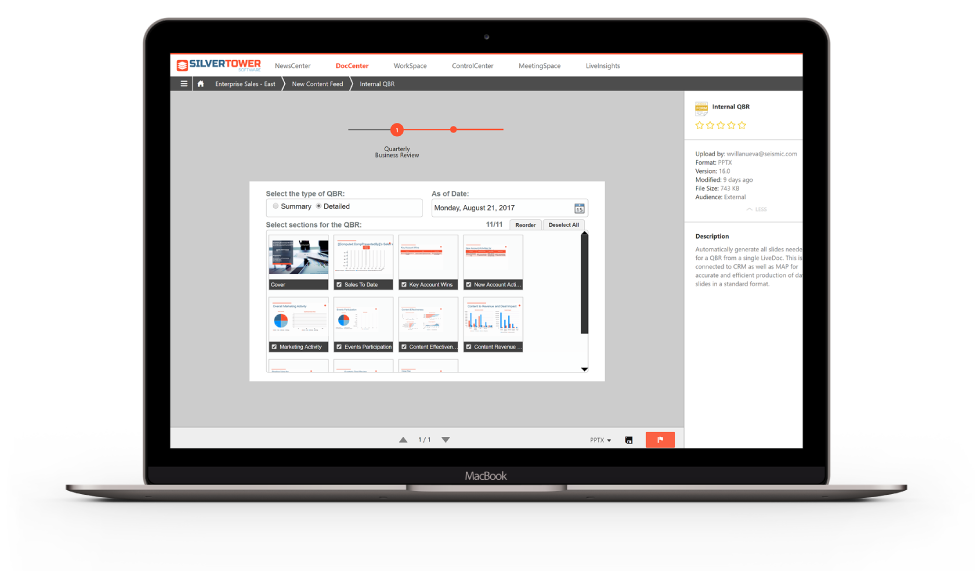
Task: Click the scroll-down arrow of sections list
Action: coord(584,369)
